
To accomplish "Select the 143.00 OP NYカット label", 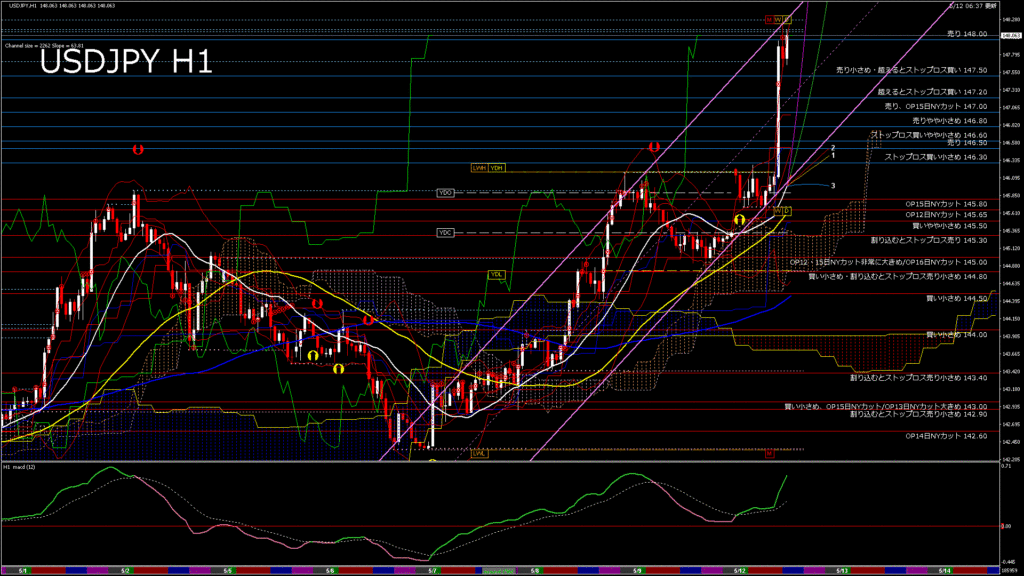I will click(886, 407).
